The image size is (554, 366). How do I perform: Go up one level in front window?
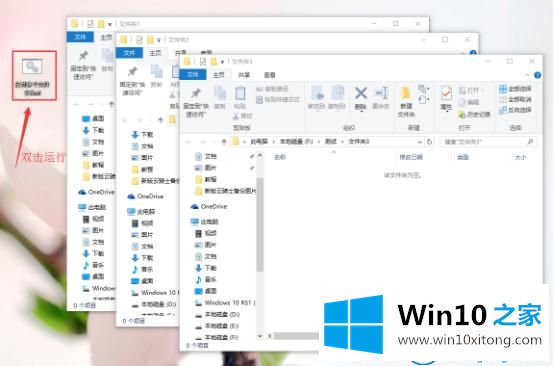pyautogui.click(x=223, y=142)
